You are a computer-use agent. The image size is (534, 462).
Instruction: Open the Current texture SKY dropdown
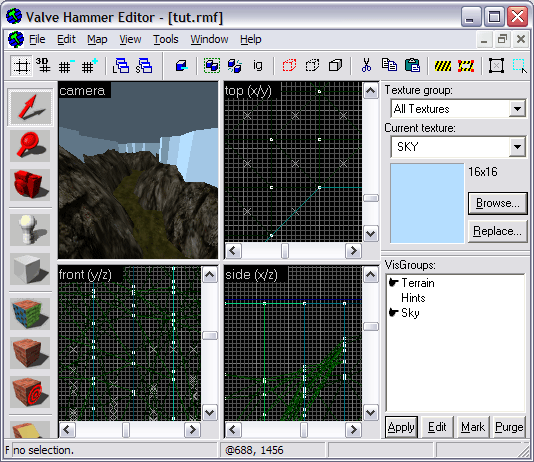517,147
